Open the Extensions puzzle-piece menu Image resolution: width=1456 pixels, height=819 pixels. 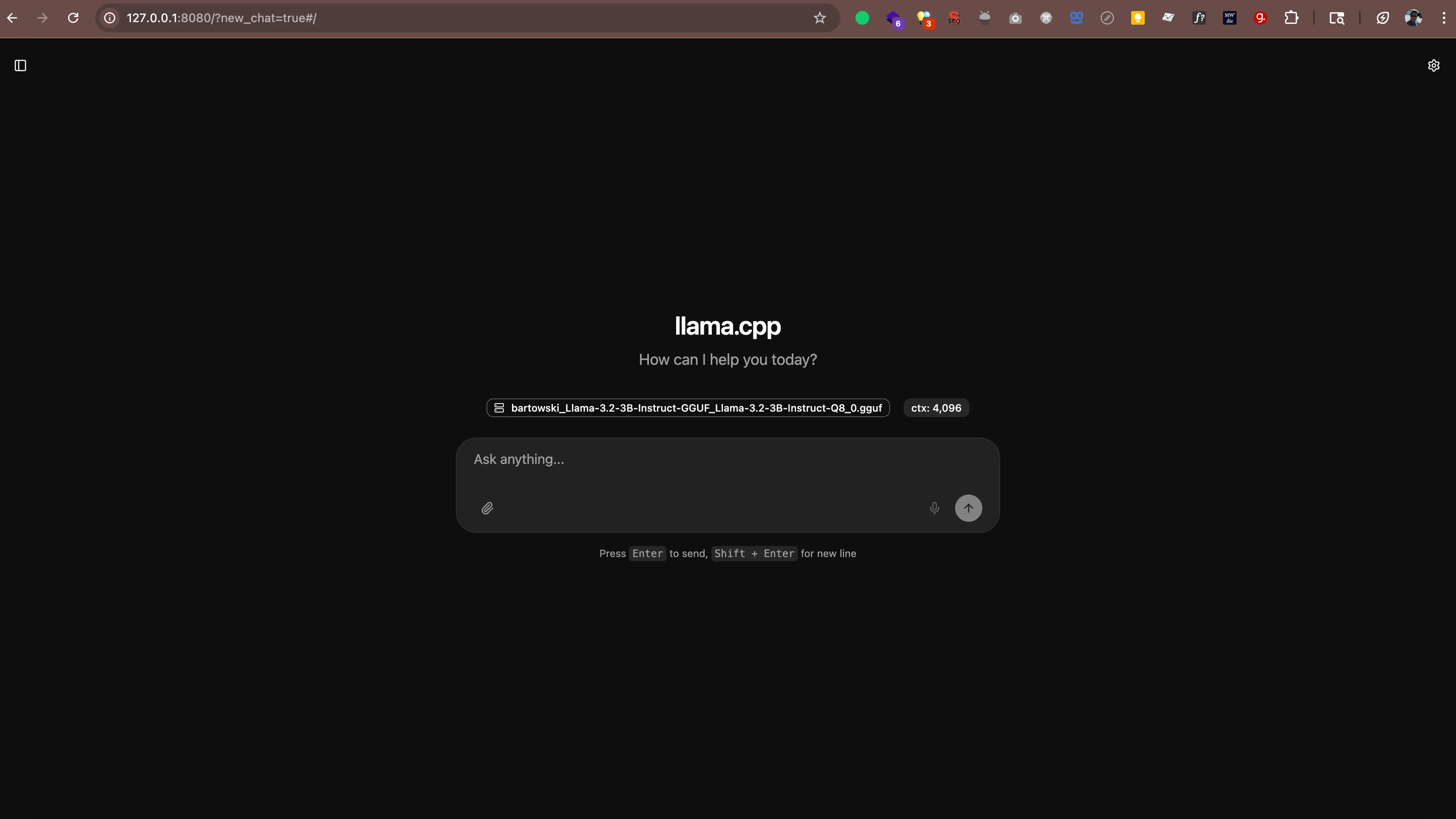[x=1291, y=18]
